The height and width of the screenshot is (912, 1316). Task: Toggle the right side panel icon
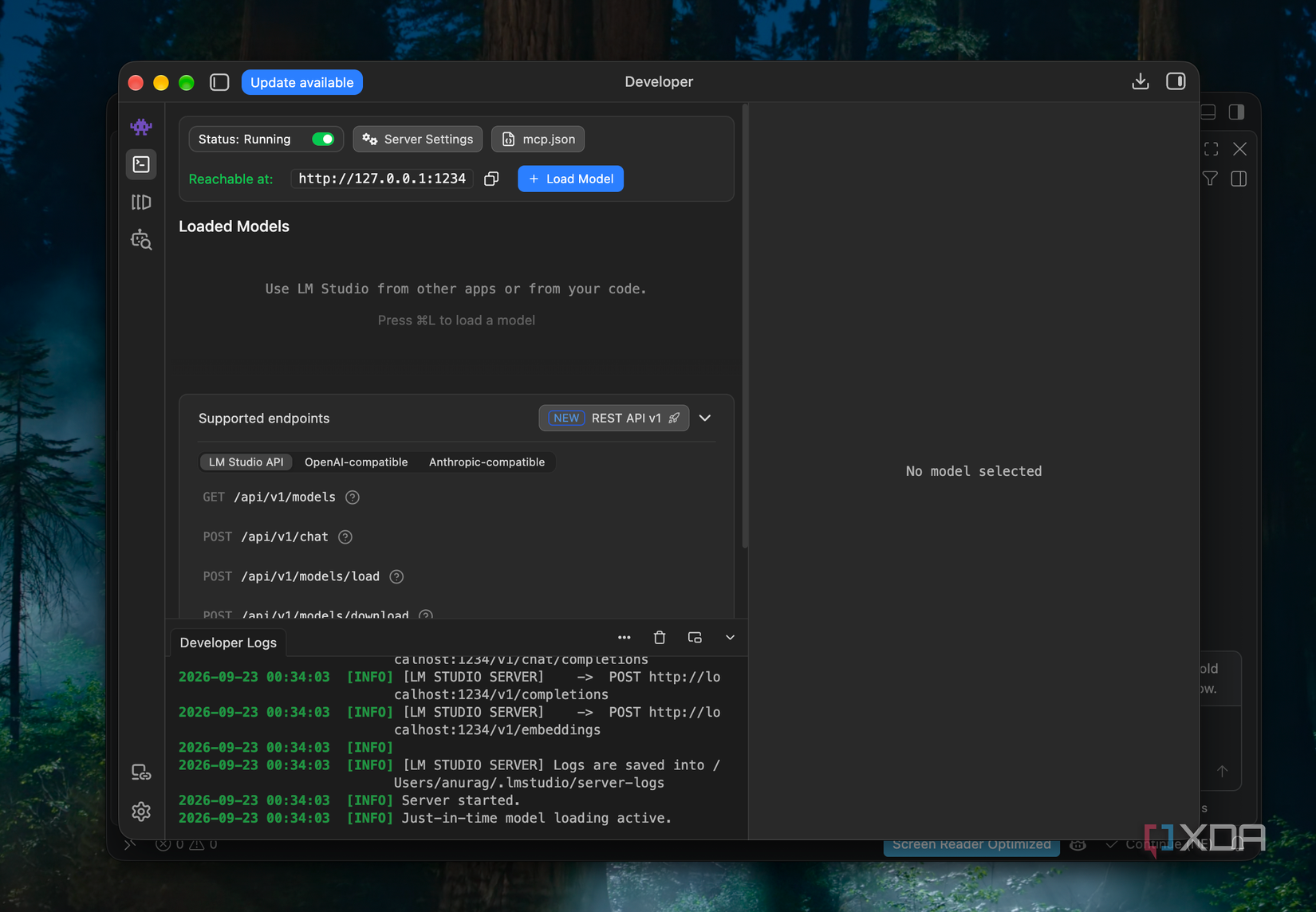click(1176, 81)
